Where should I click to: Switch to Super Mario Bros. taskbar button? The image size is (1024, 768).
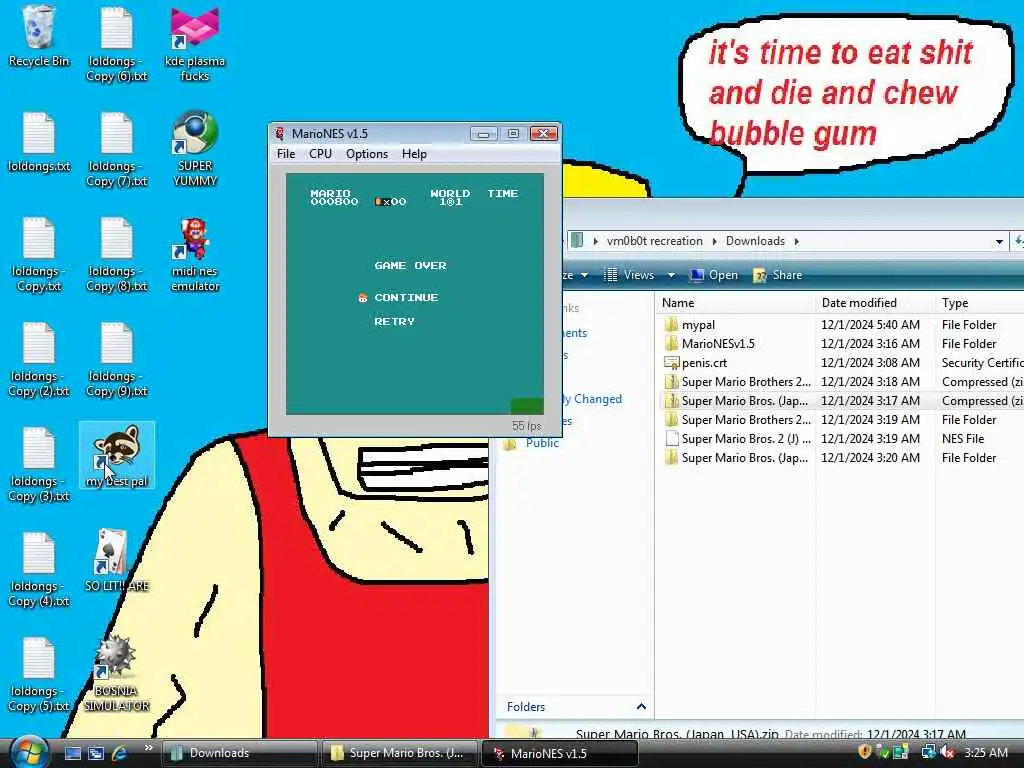pos(400,753)
